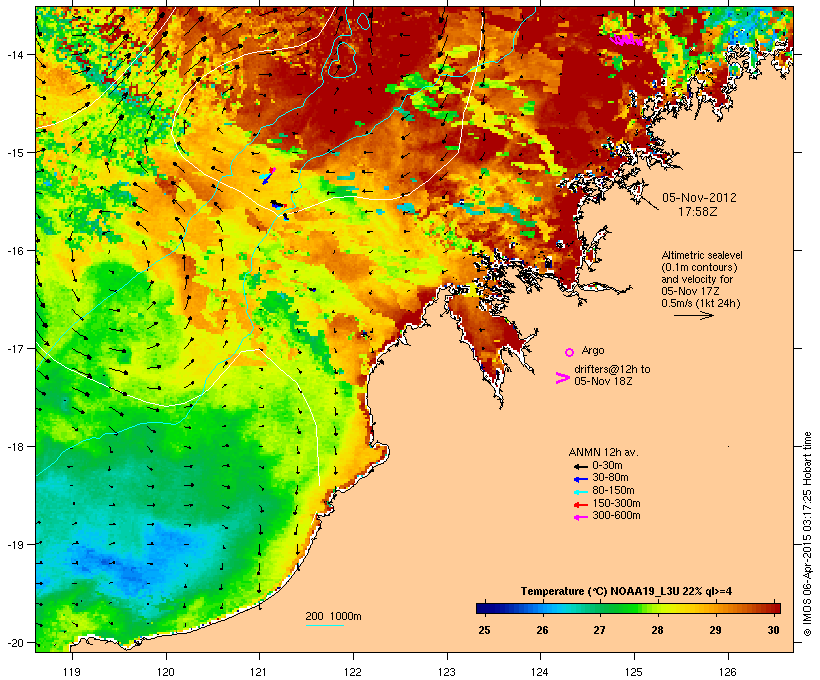This screenshot has height=680, width=820.
Task: Click the cyan 80-150m arrow legend icon
Action: pyautogui.click(x=580, y=492)
